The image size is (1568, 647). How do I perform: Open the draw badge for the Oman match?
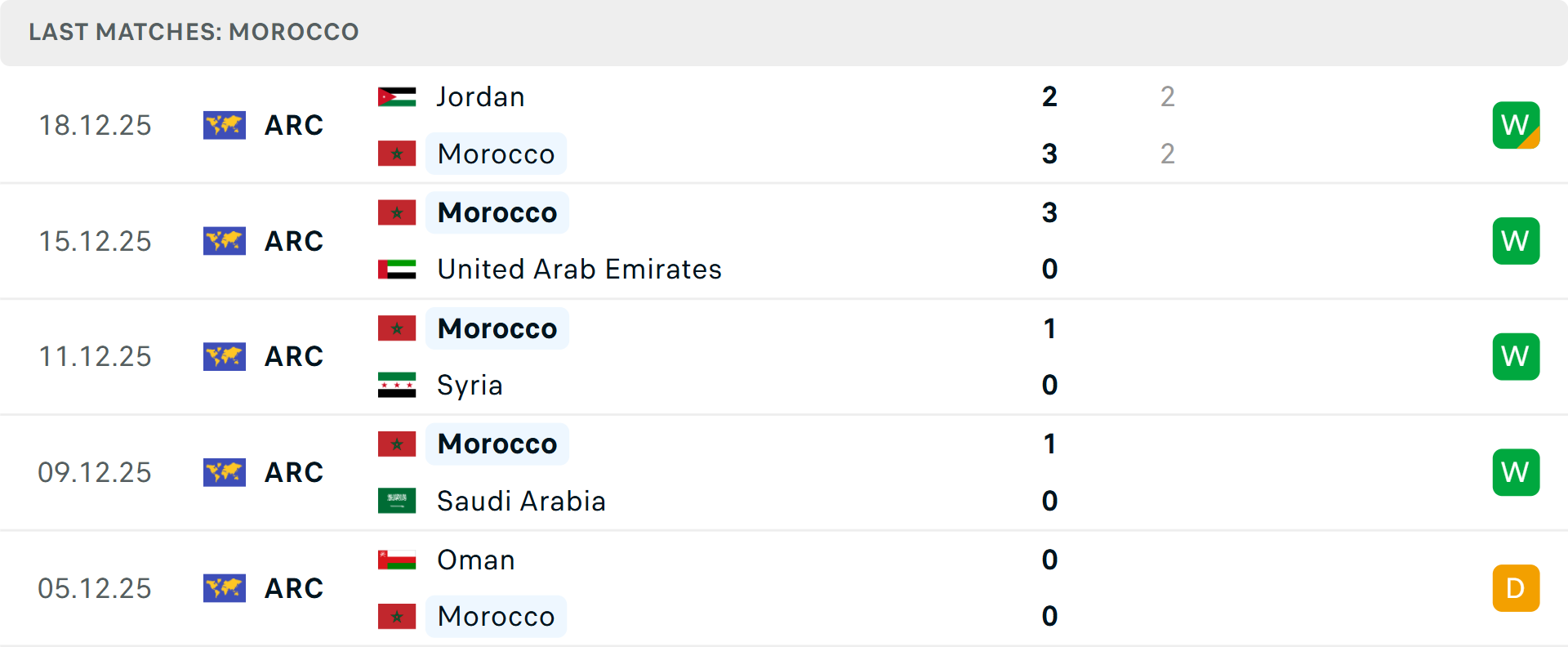(1516, 588)
